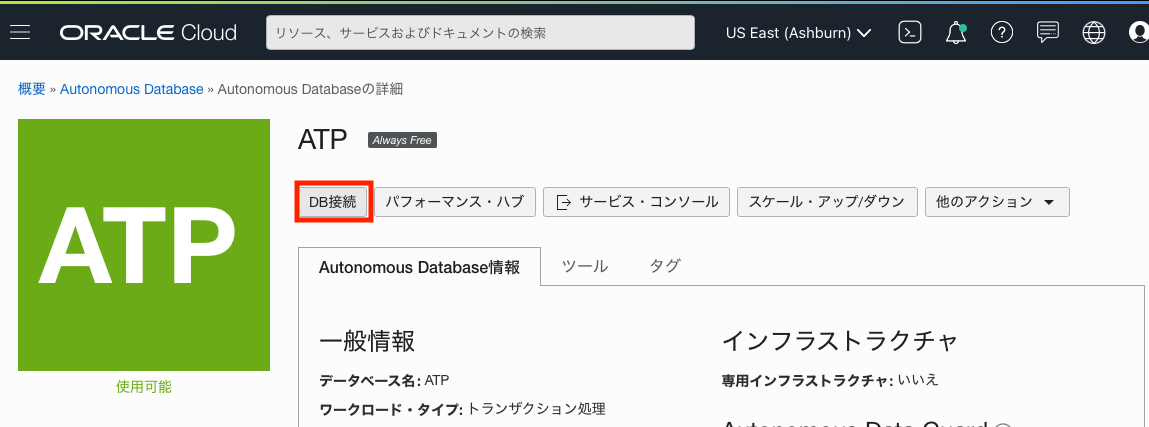Select the Autonomous Database情報 tab
The image size is (1149, 427).
point(419,267)
